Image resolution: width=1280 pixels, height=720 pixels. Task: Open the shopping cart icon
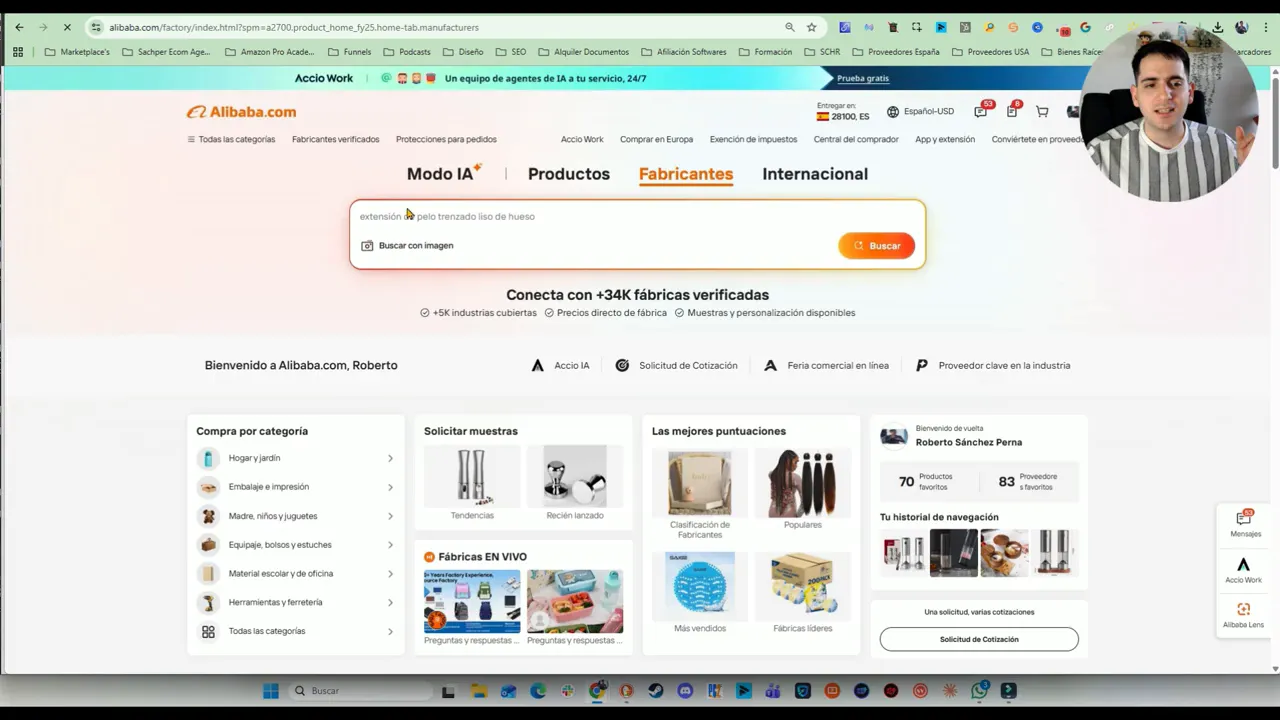point(1042,112)
